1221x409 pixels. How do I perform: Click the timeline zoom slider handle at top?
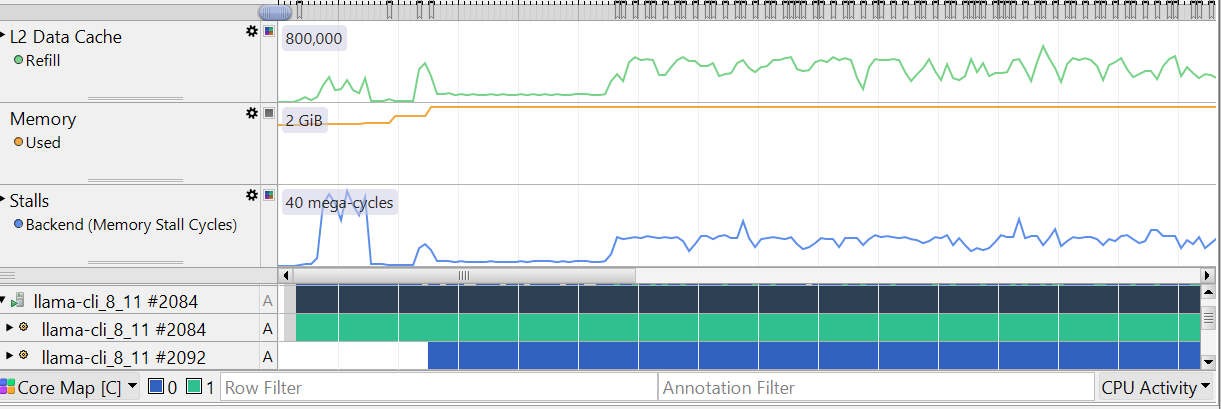pos(275,13)
